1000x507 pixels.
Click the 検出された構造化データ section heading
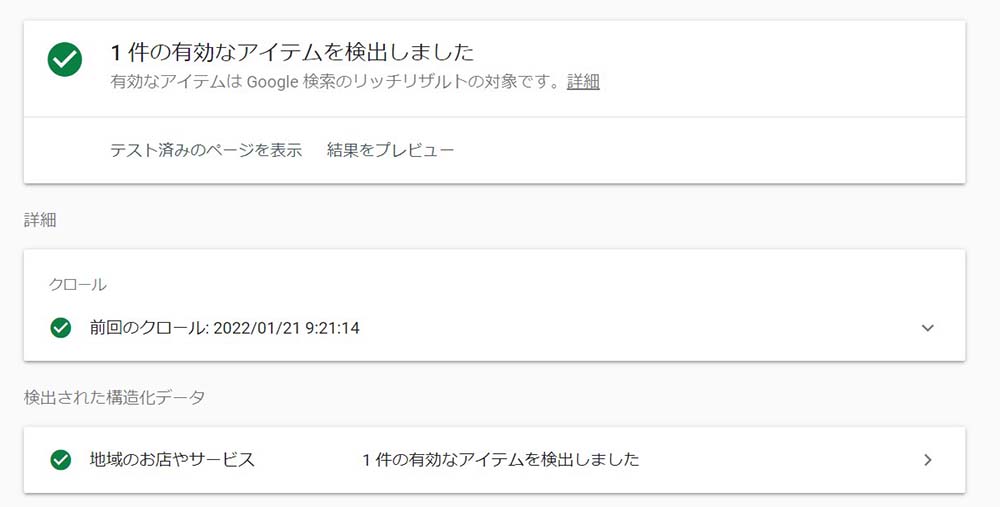(x=114, y=397)
